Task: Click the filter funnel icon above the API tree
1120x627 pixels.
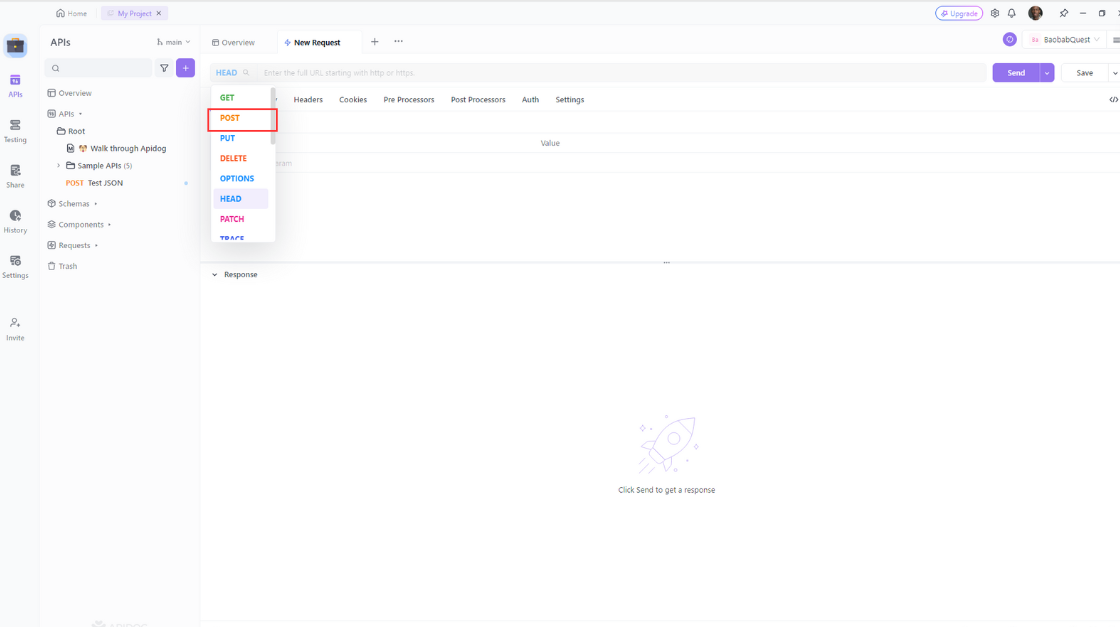Action: [x=164, y=67]
